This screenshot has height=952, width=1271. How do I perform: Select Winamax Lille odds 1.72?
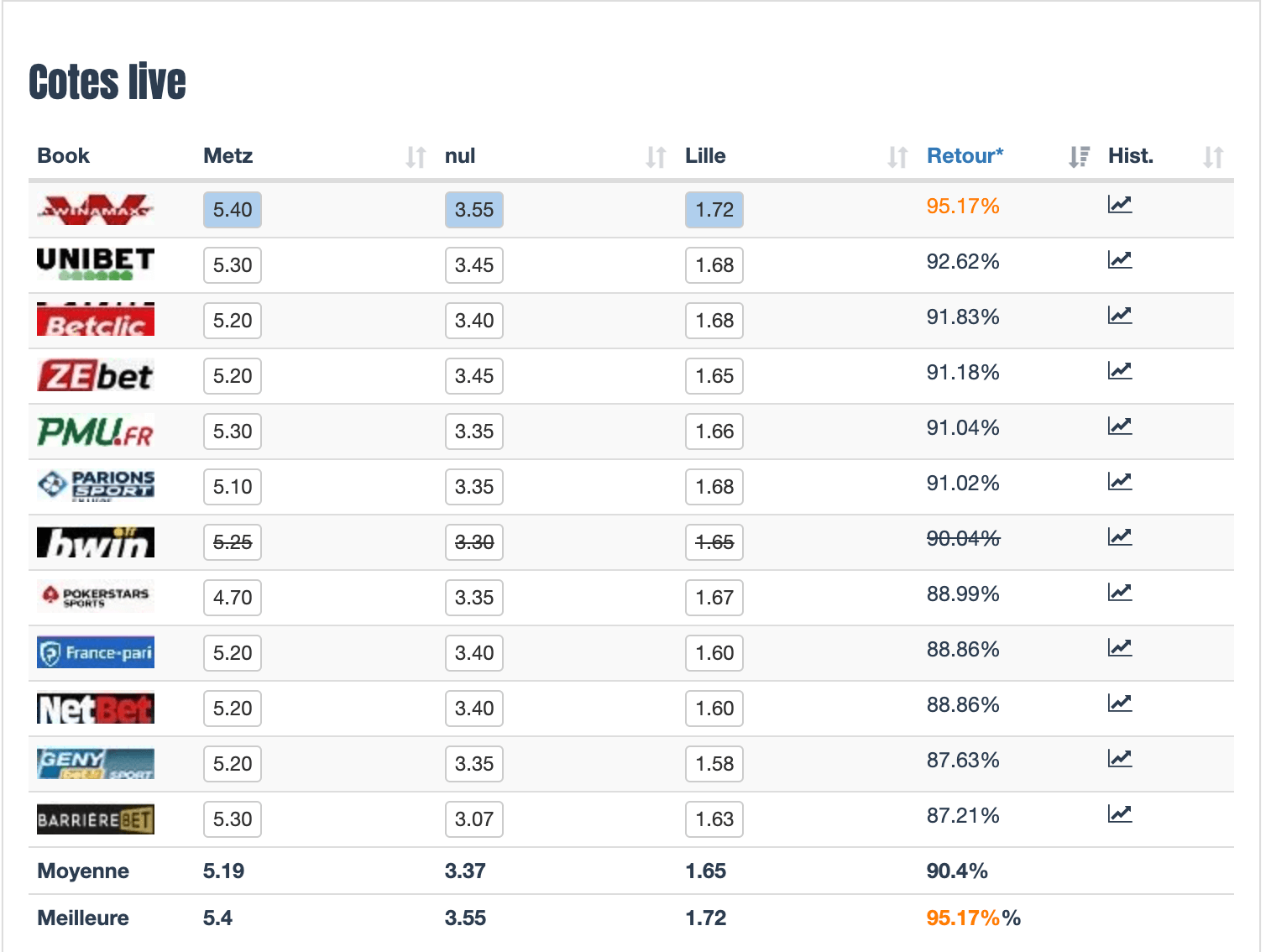point(714,210)
